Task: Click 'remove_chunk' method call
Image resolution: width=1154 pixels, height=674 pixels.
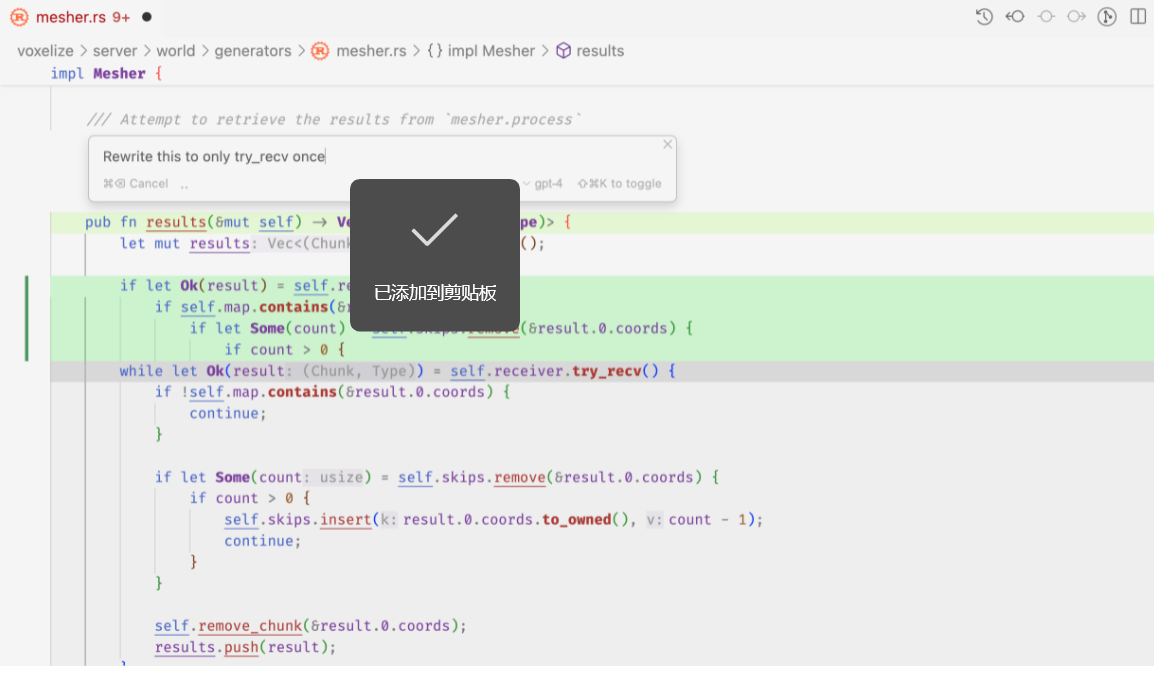Action: (x=250, y=625)
